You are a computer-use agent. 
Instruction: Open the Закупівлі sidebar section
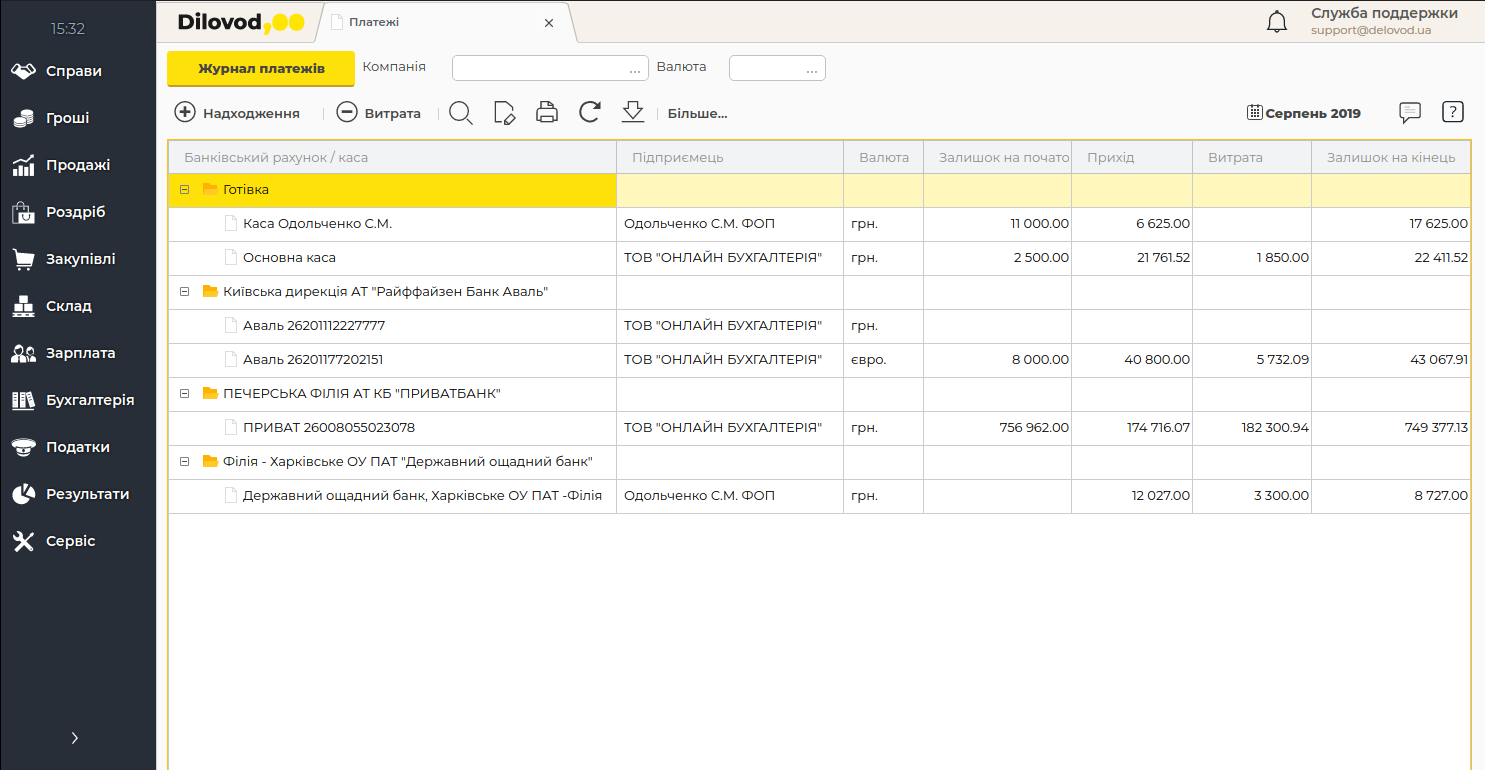click(78, 259)
